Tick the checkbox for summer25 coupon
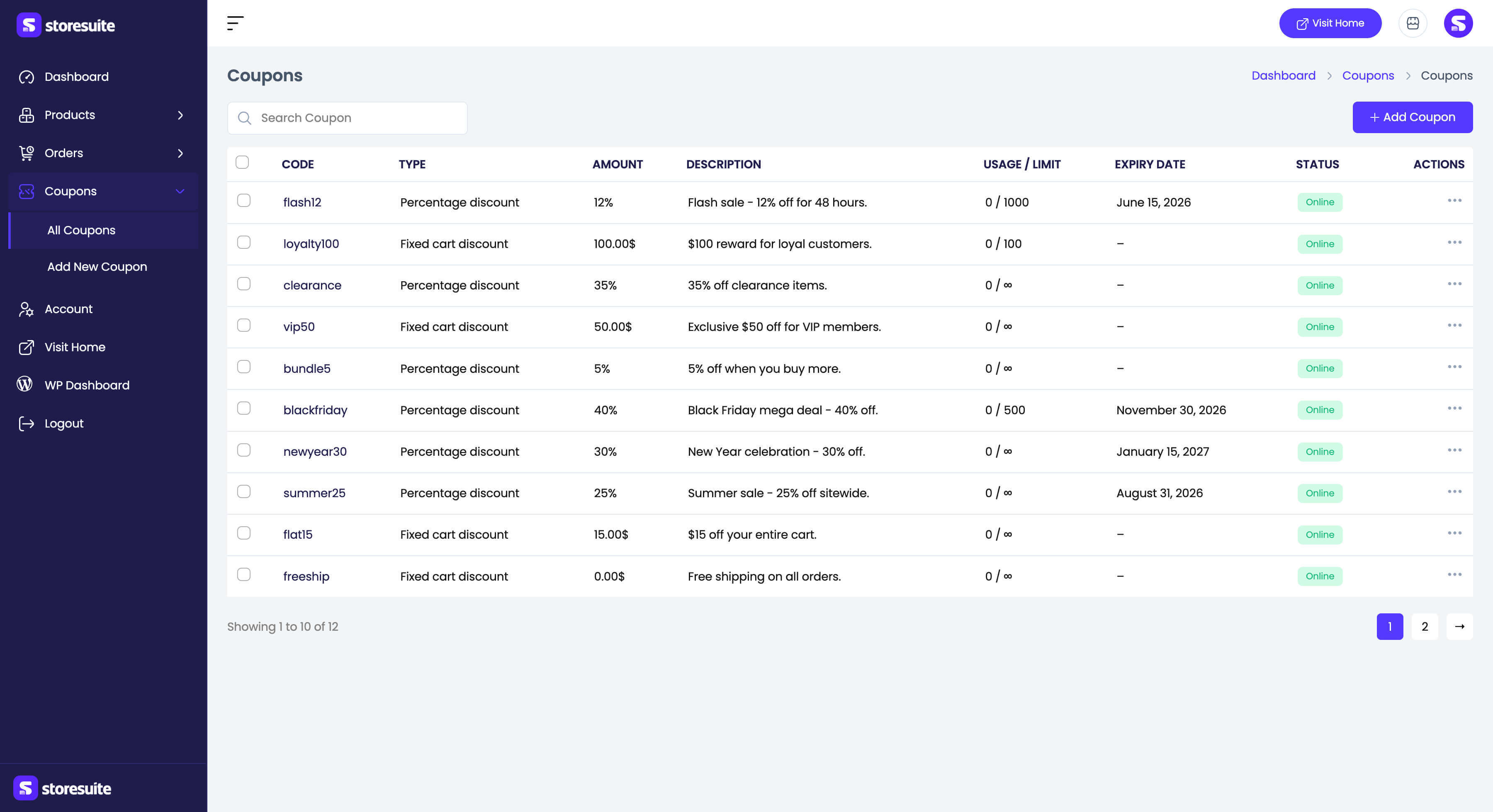The width and height of the screenshot is (1493, 812). coord(244,491)
